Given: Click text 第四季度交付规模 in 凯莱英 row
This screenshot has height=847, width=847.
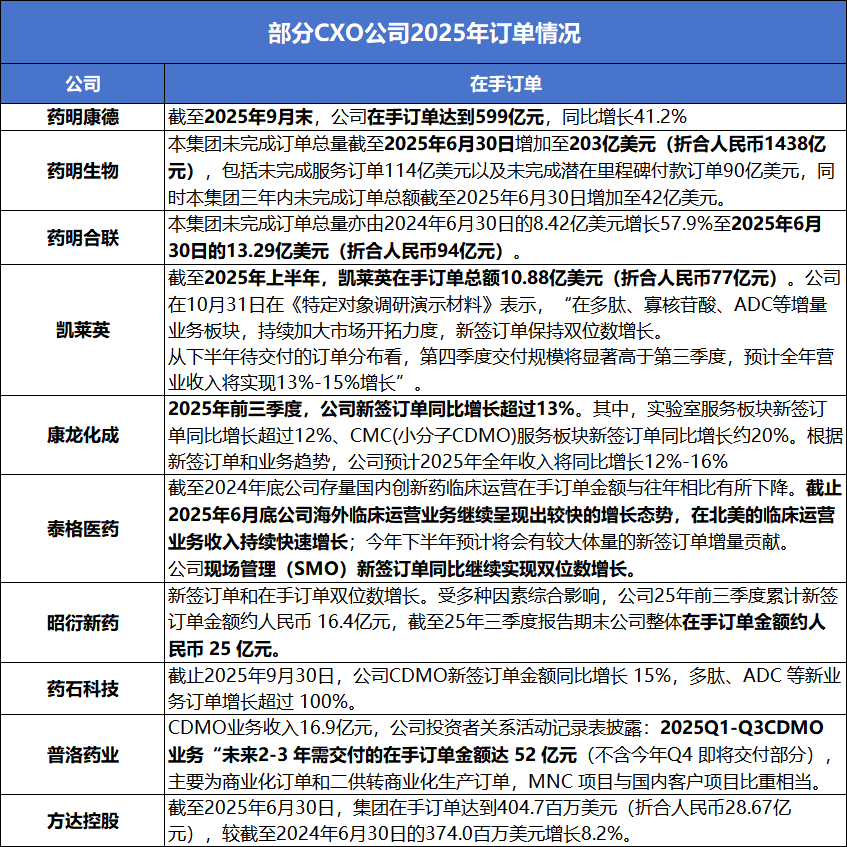Looking at the screenshot, I should (491, 357).
